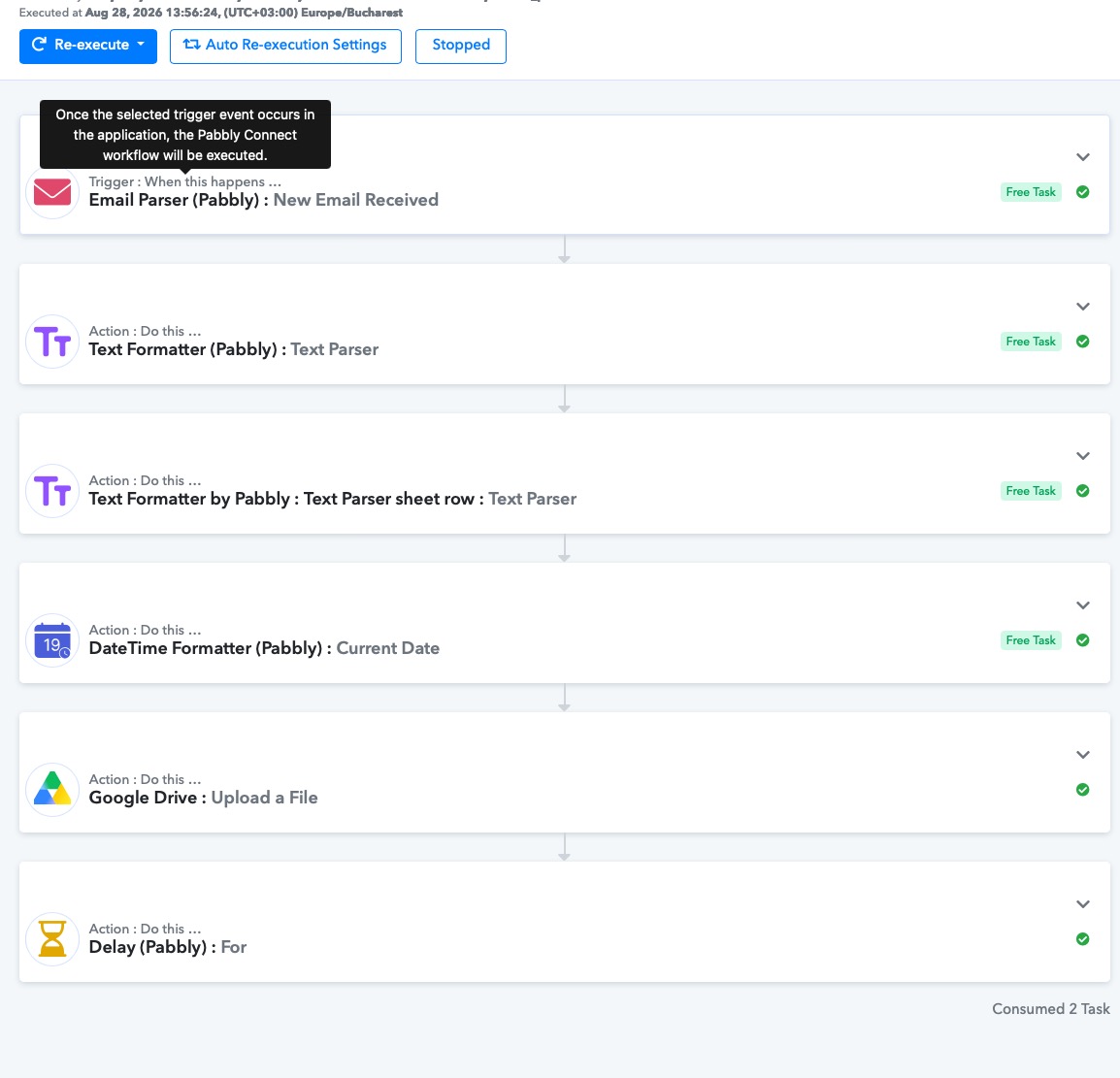Click green success check on Delay step
The image size is (1120, 1078).
1083,939
